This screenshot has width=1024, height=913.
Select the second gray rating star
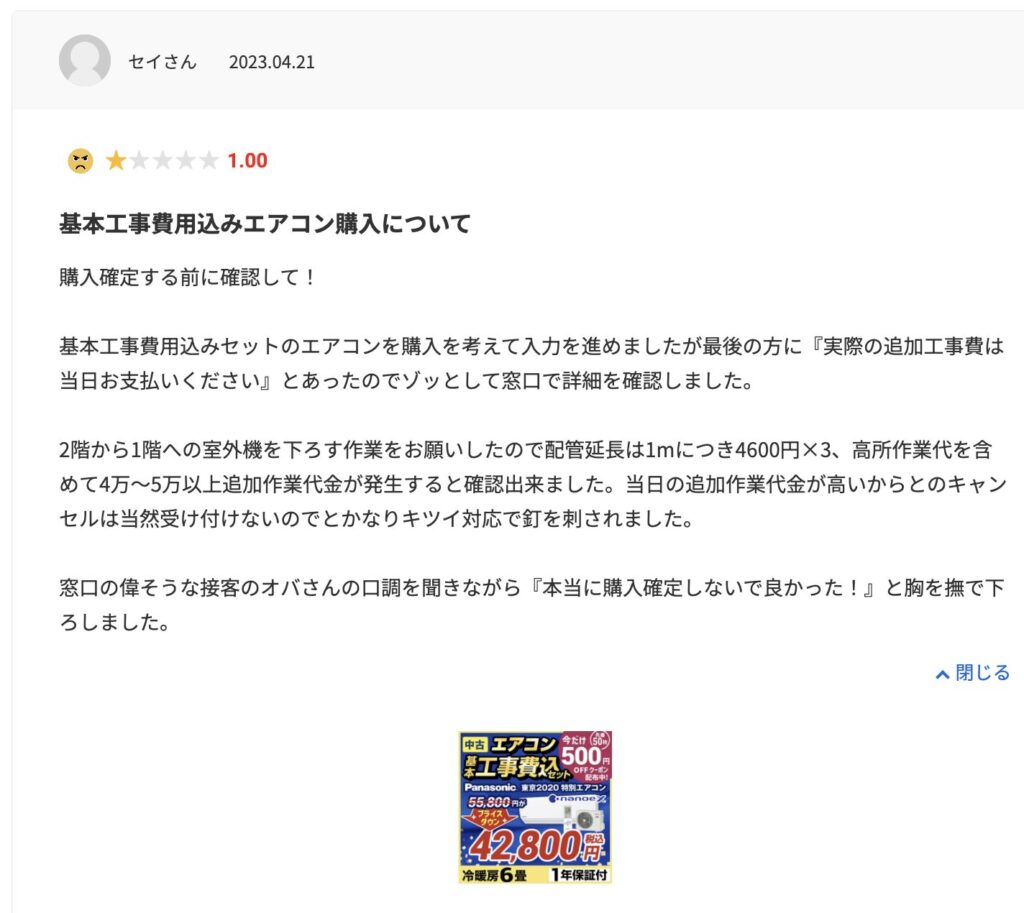[x=139, y=160]
